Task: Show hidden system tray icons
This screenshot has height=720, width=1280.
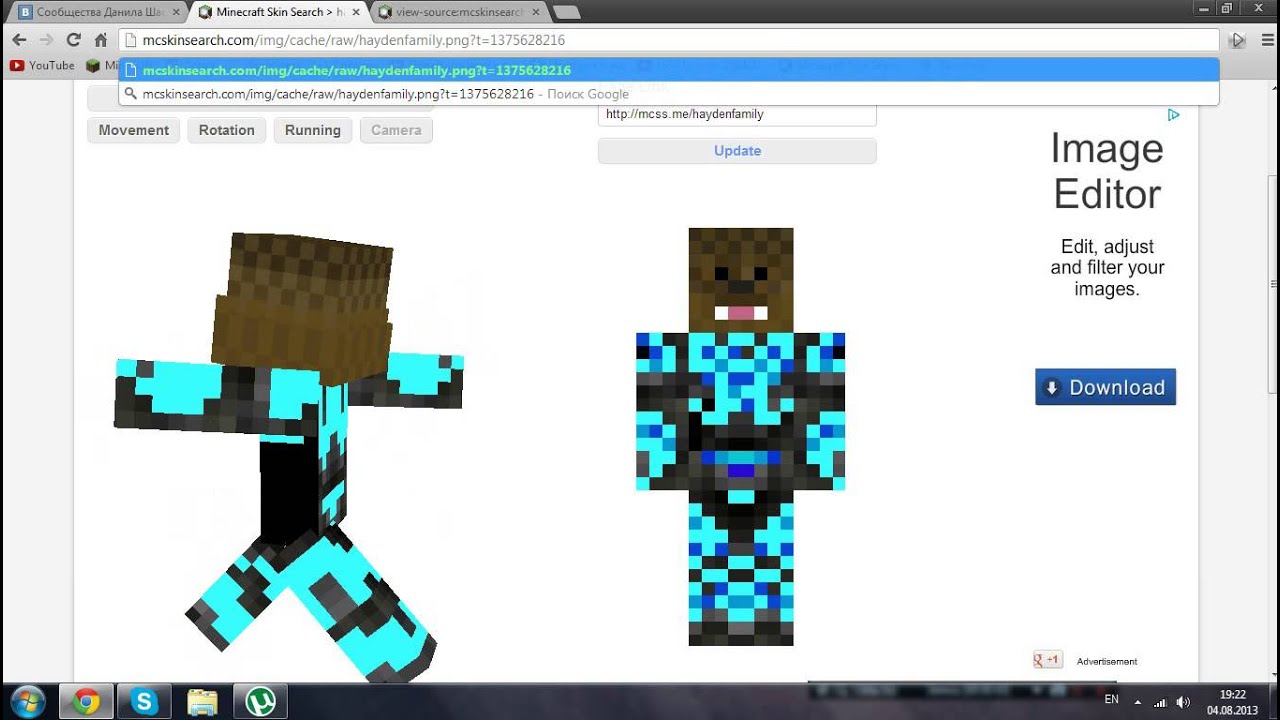Action: 1138,701
